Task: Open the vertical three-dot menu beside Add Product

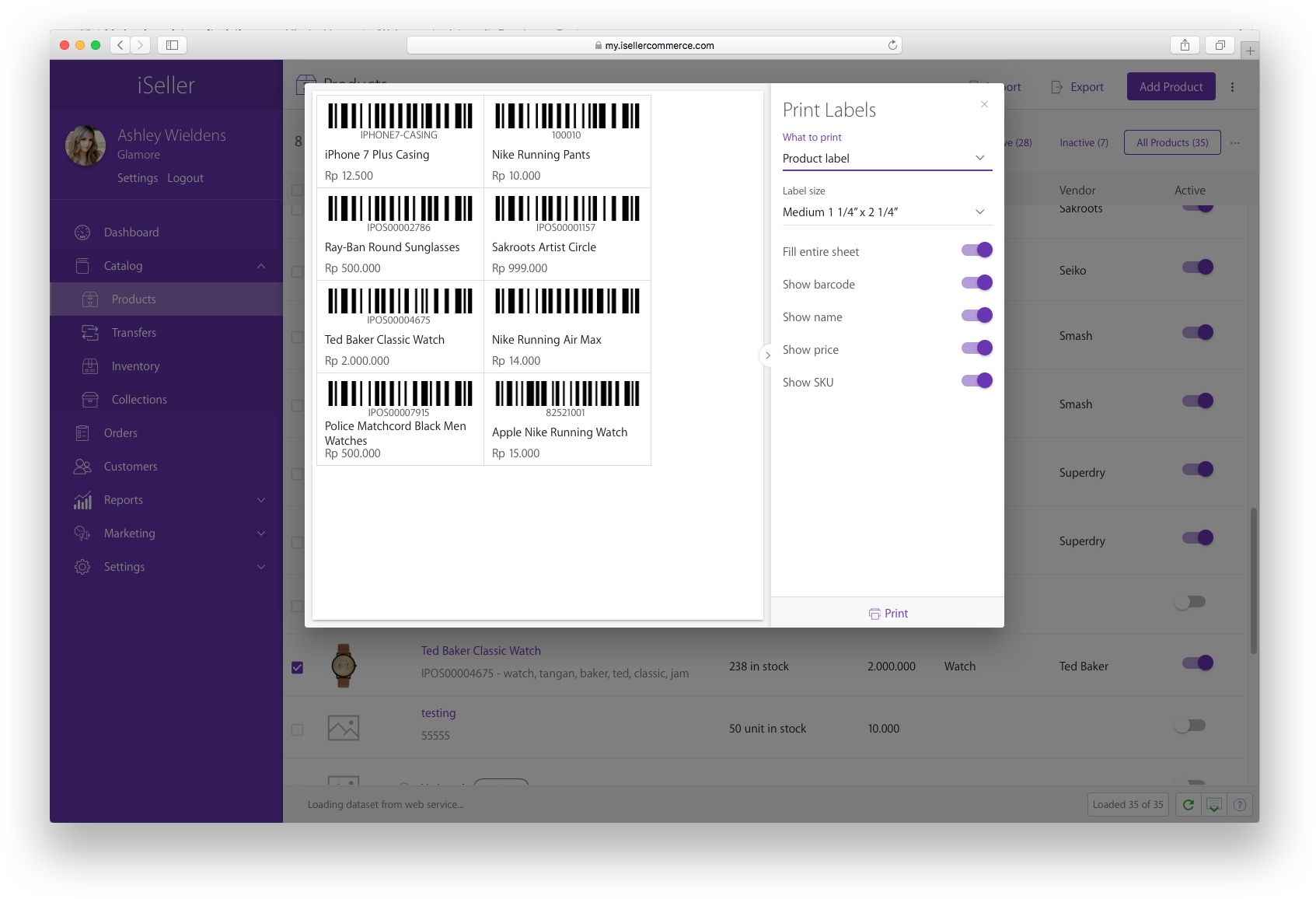Action: click(1232, 87)
